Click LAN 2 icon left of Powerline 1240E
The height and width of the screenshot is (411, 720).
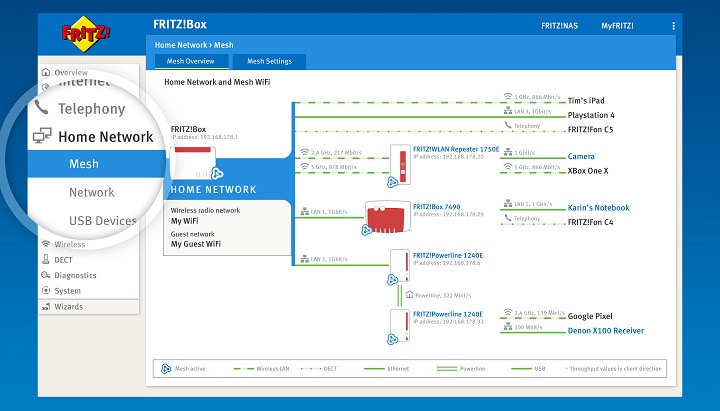pyautogui.click(x=304, y=259)
